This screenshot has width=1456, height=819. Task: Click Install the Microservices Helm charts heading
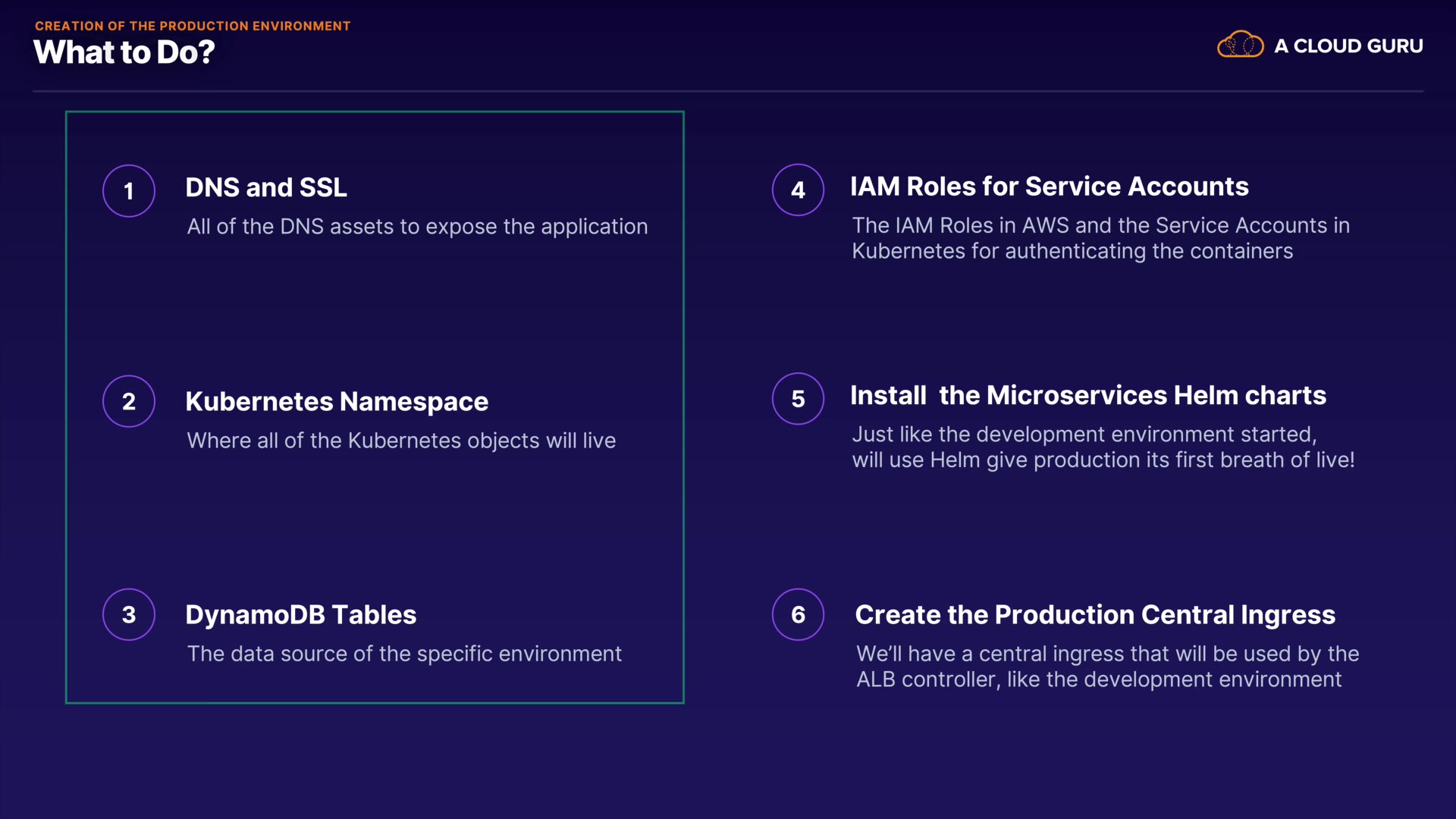tap(1087, 395)
